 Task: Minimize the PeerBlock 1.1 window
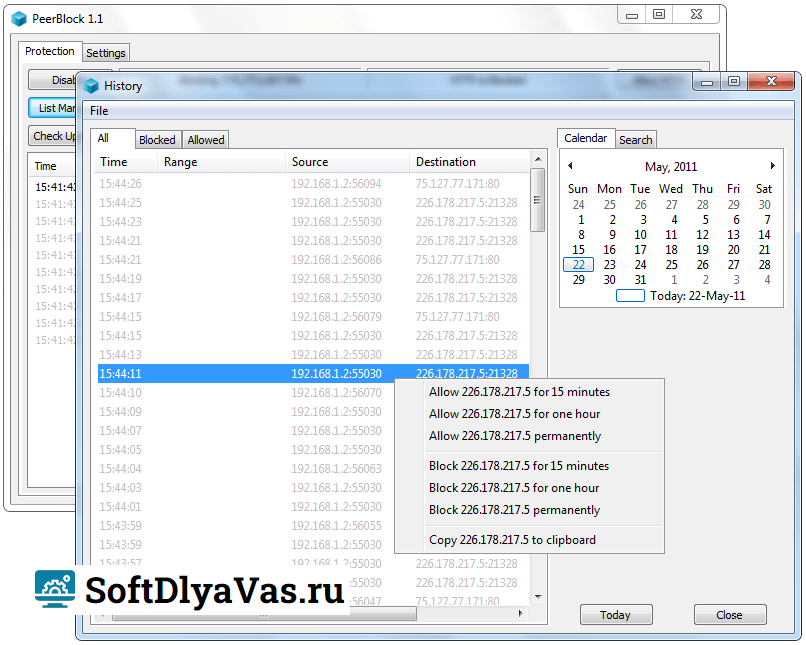(632, 15)
